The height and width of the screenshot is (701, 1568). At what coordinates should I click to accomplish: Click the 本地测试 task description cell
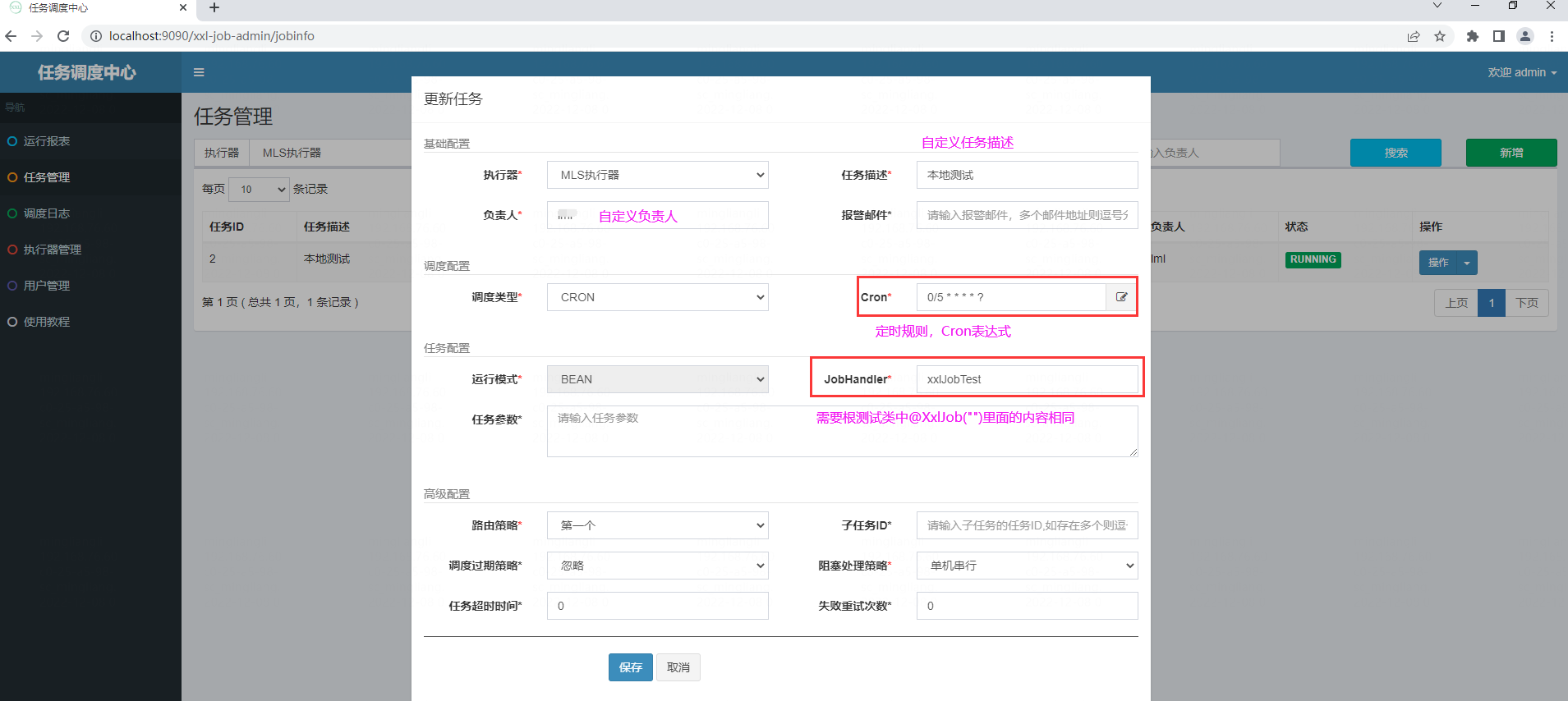point(327,259)
